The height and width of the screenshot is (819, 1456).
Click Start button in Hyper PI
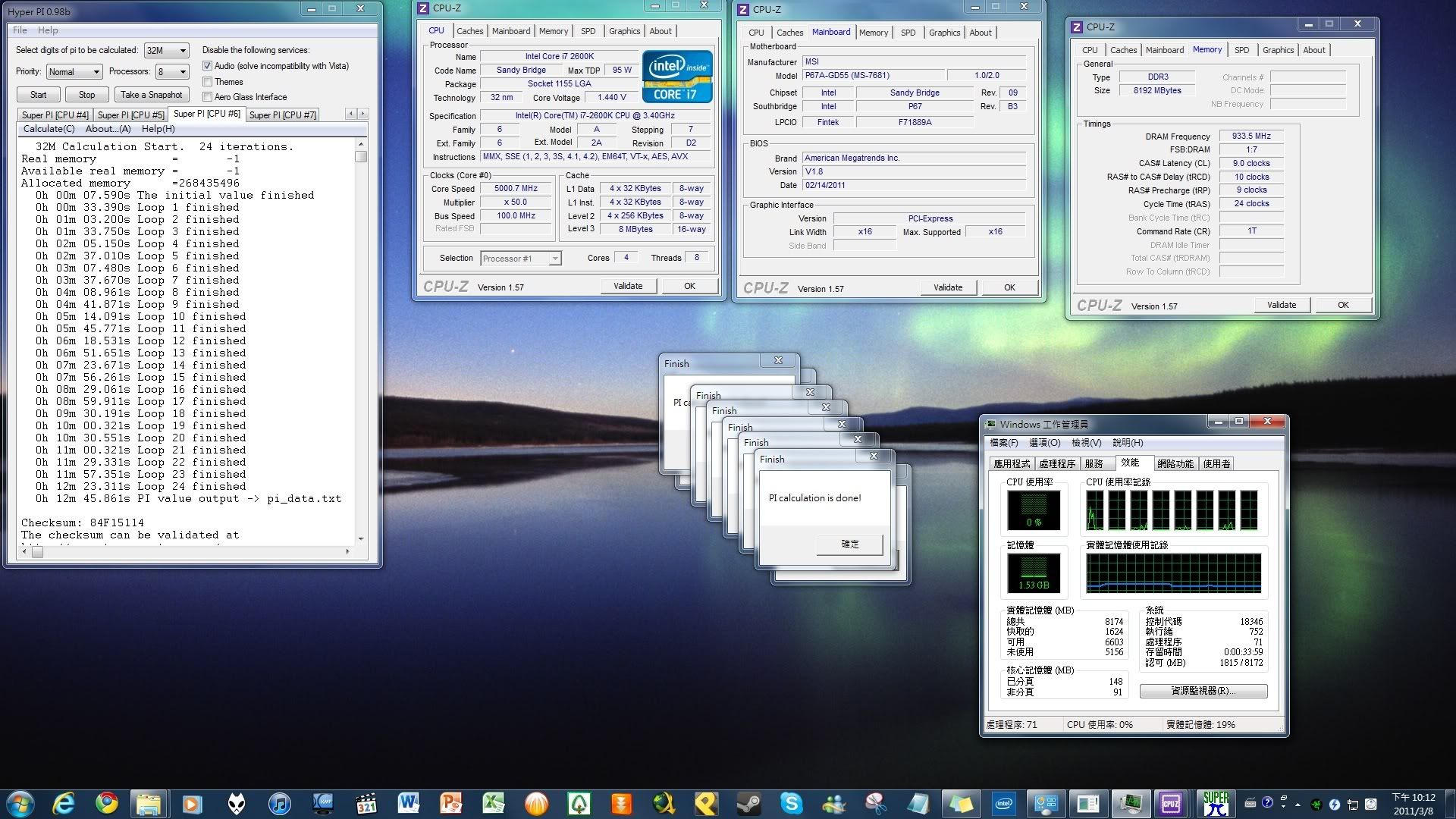[x=38, y=95]
